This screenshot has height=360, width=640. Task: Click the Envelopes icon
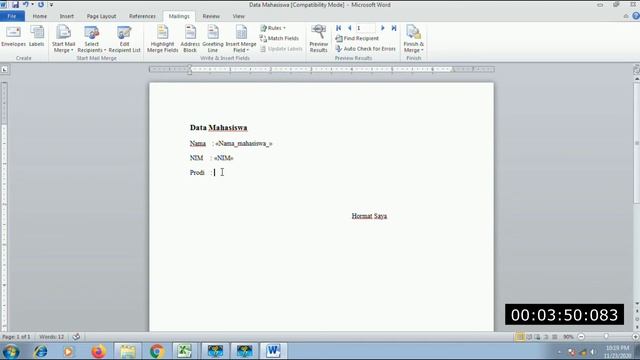click(x=13, y=37)
